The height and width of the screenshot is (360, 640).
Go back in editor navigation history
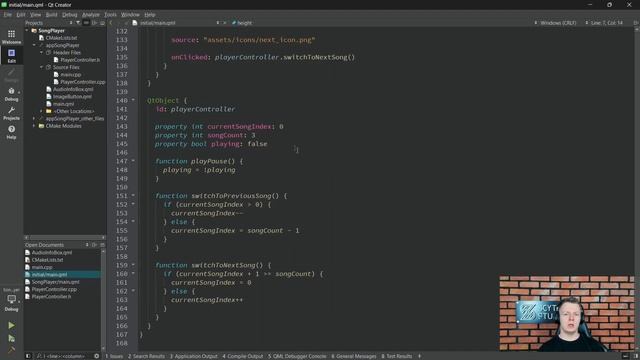tap(111, 23)
